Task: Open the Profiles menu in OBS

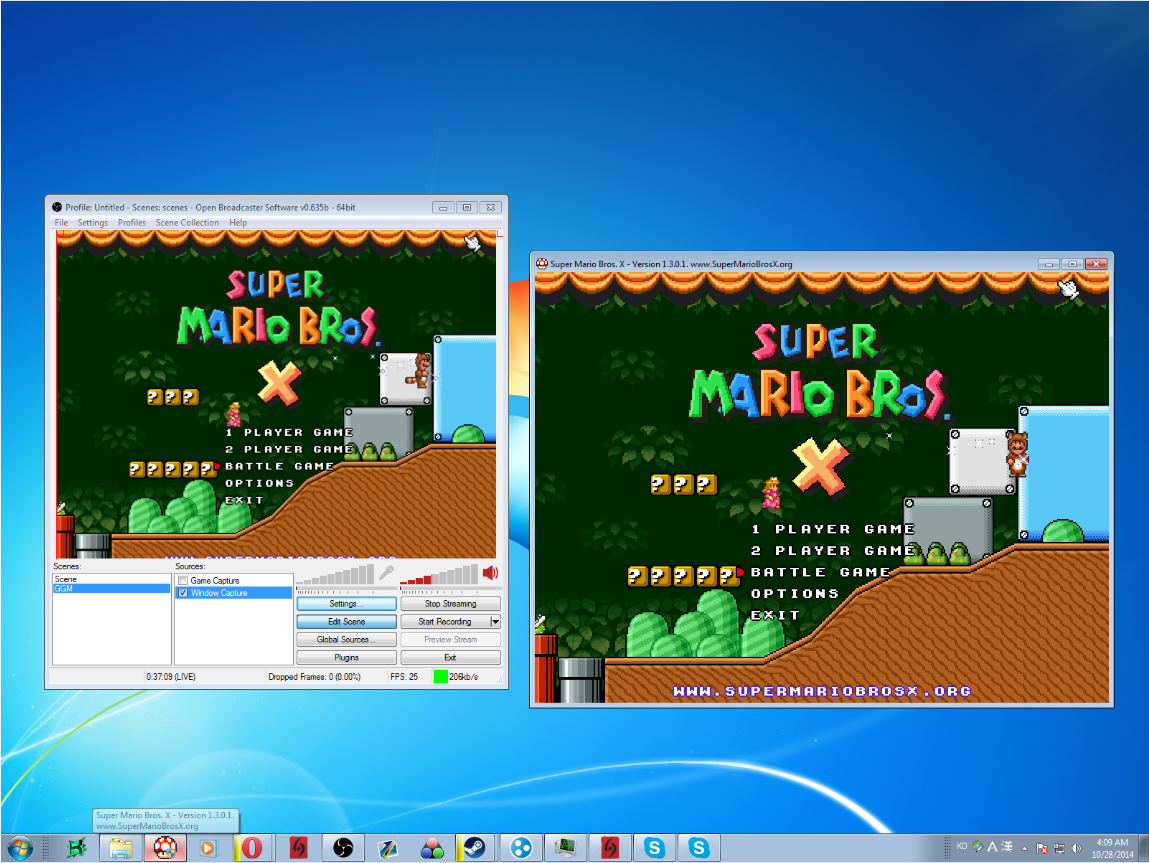Action: [x=132, y=223]
